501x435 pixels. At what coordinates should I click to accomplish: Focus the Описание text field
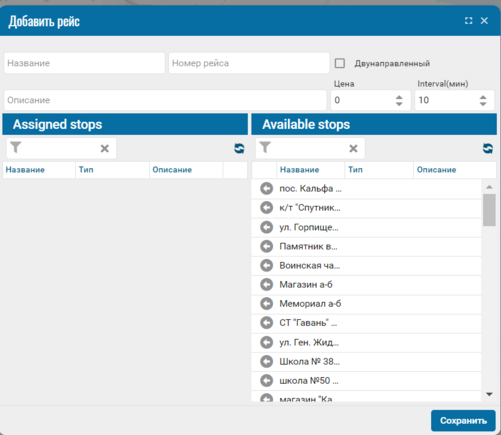[x=165, y=100]
